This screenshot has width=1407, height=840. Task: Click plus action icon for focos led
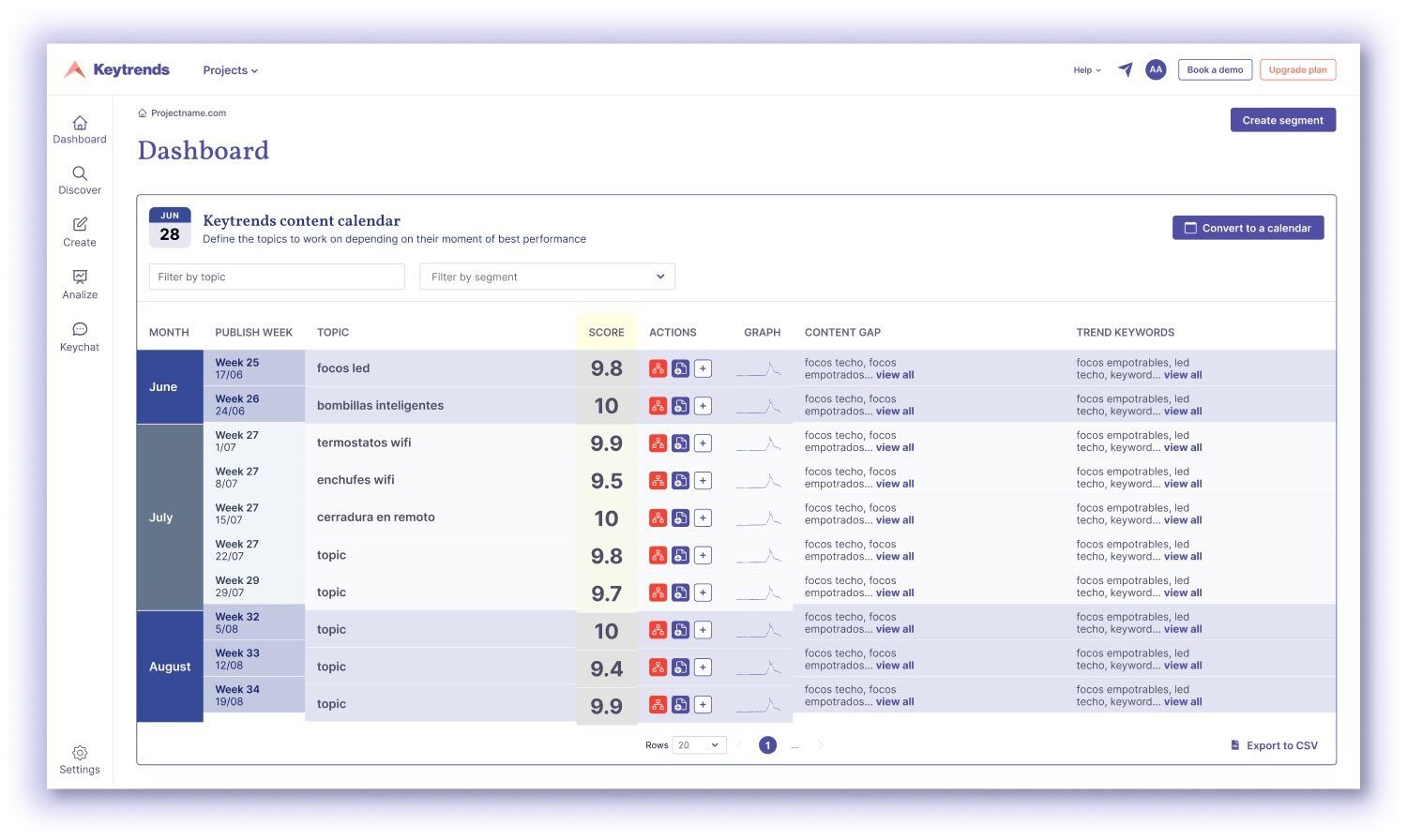(703, 368)
